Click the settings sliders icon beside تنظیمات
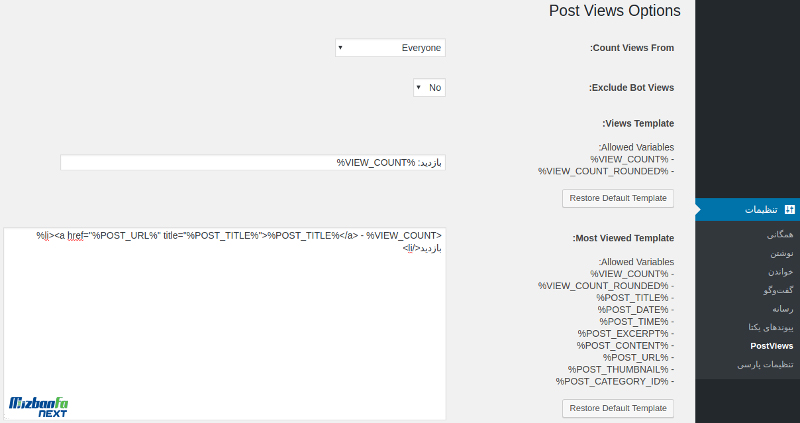The width and height of the screenshot is (800, 423). pyautogui.click(x=789, y=210)
